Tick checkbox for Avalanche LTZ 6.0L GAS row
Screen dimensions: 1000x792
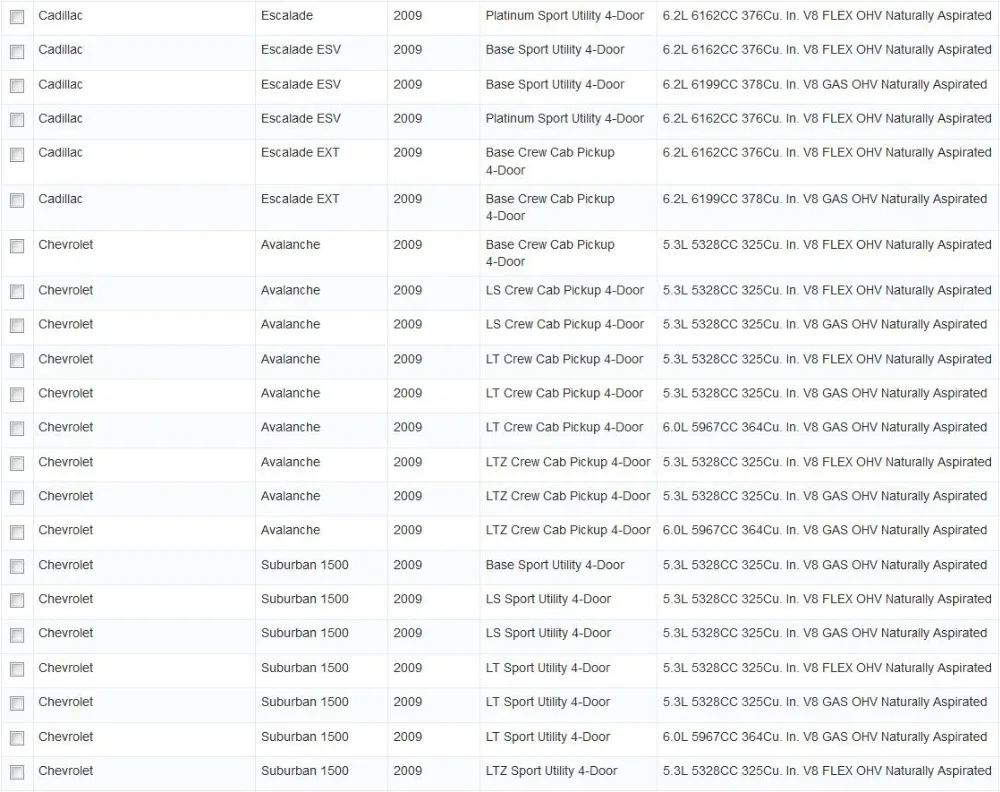[x=17, y=532]
